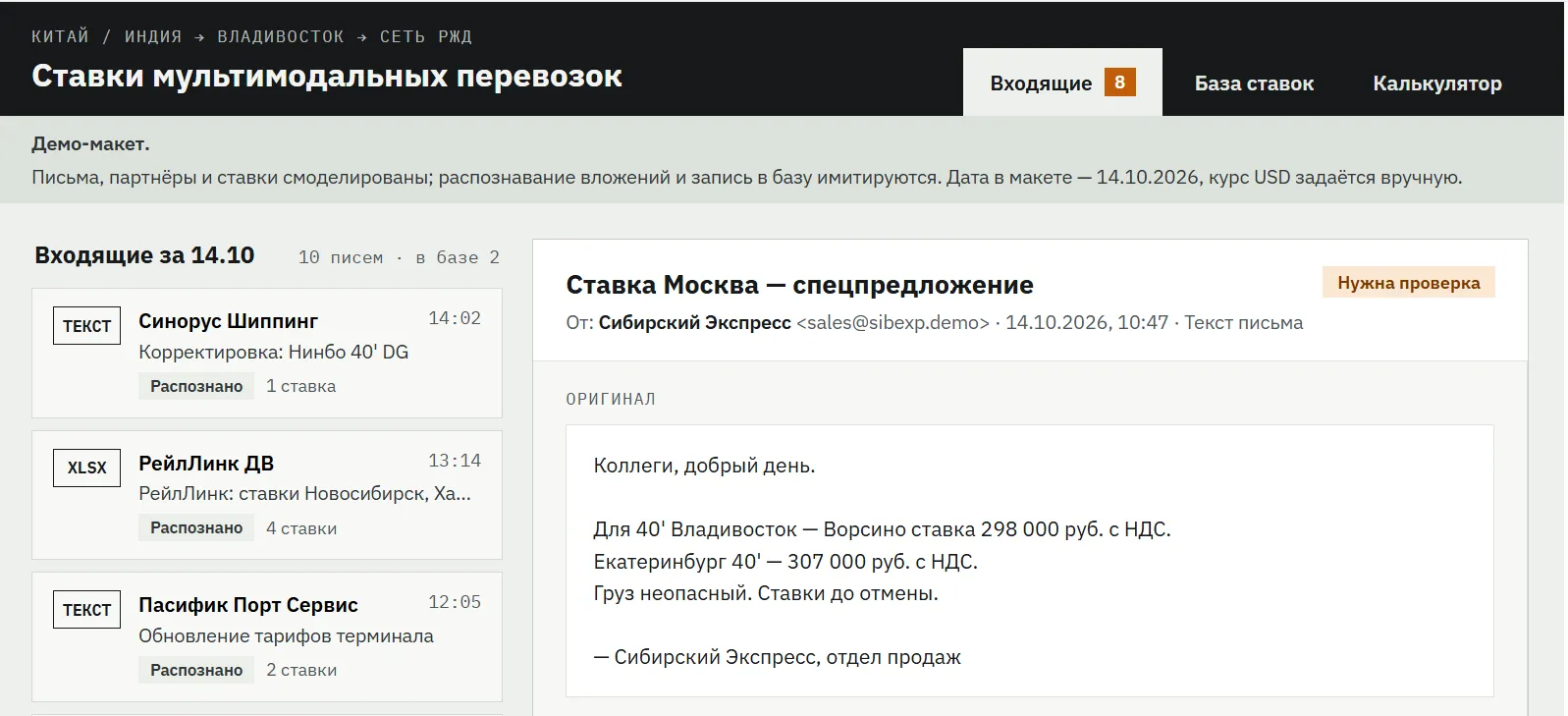Screen dimensions: 1568x716
Task: Click Распознано status under Пасифик Порт Сервис
Action: point(196,670)
